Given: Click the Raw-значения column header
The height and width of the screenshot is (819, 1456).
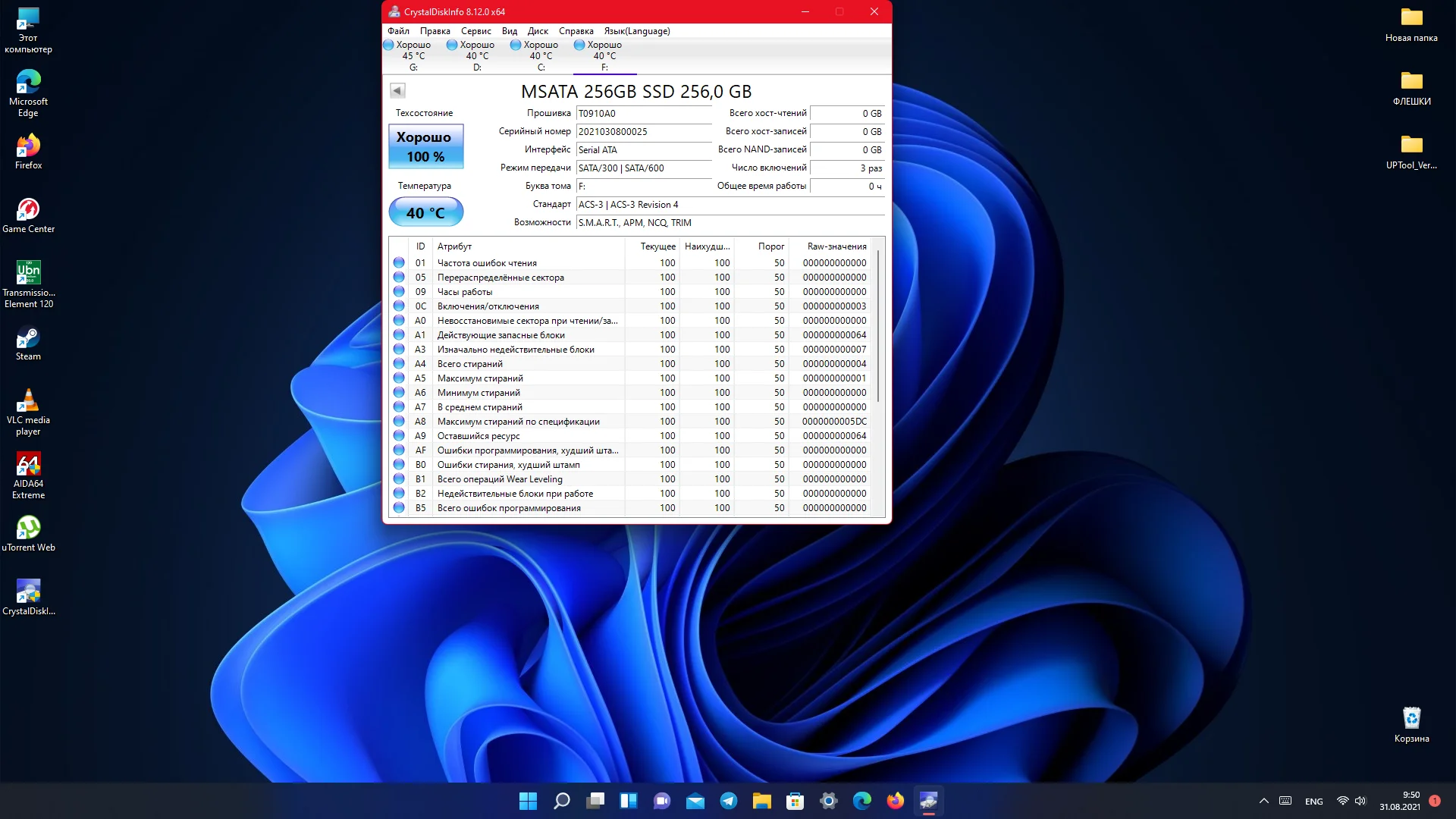Looking at the screenshot, I should [836, 246].
